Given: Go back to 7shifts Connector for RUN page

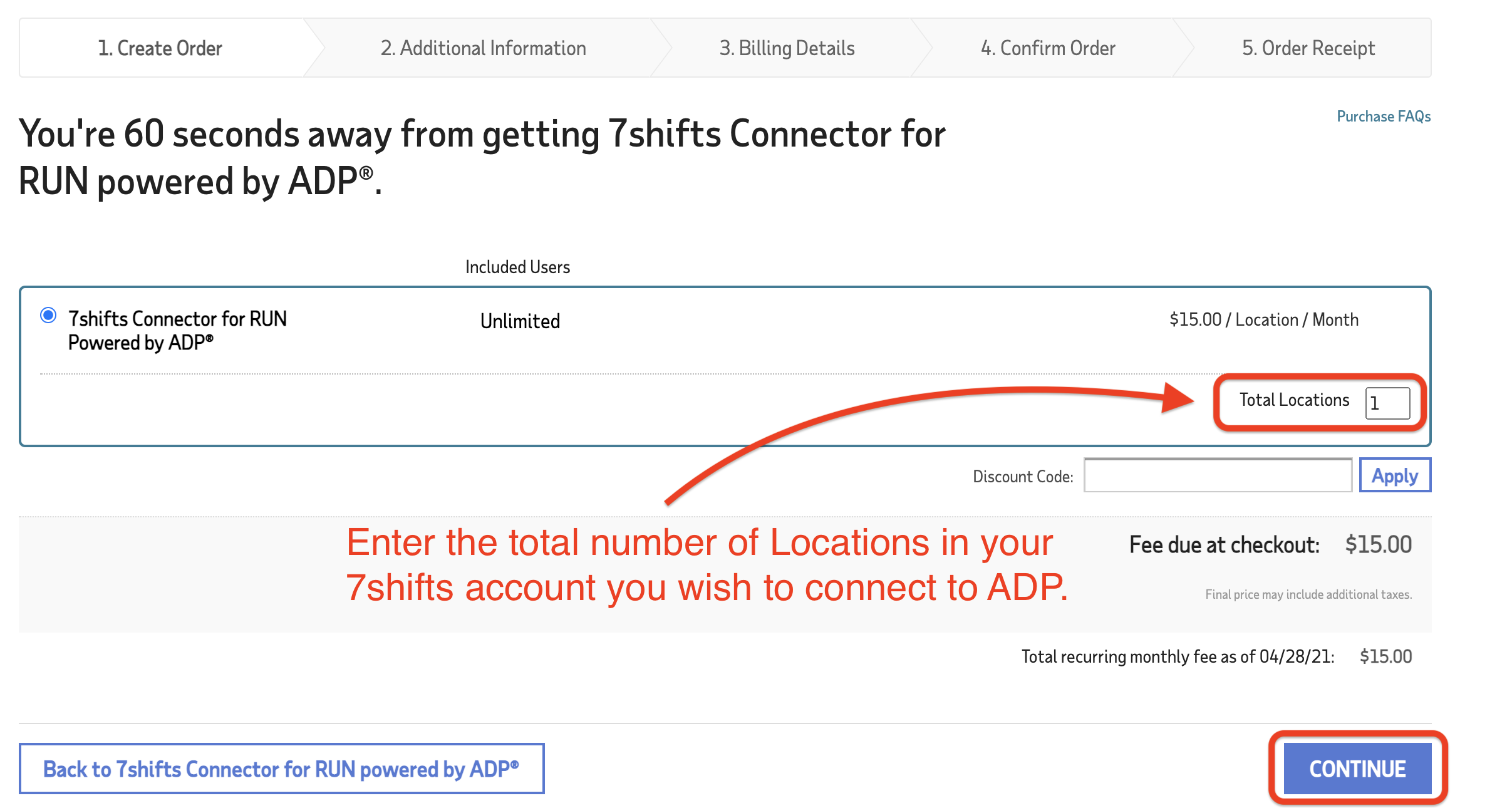Looking at the screenshot, I should (x=281, y=769).
